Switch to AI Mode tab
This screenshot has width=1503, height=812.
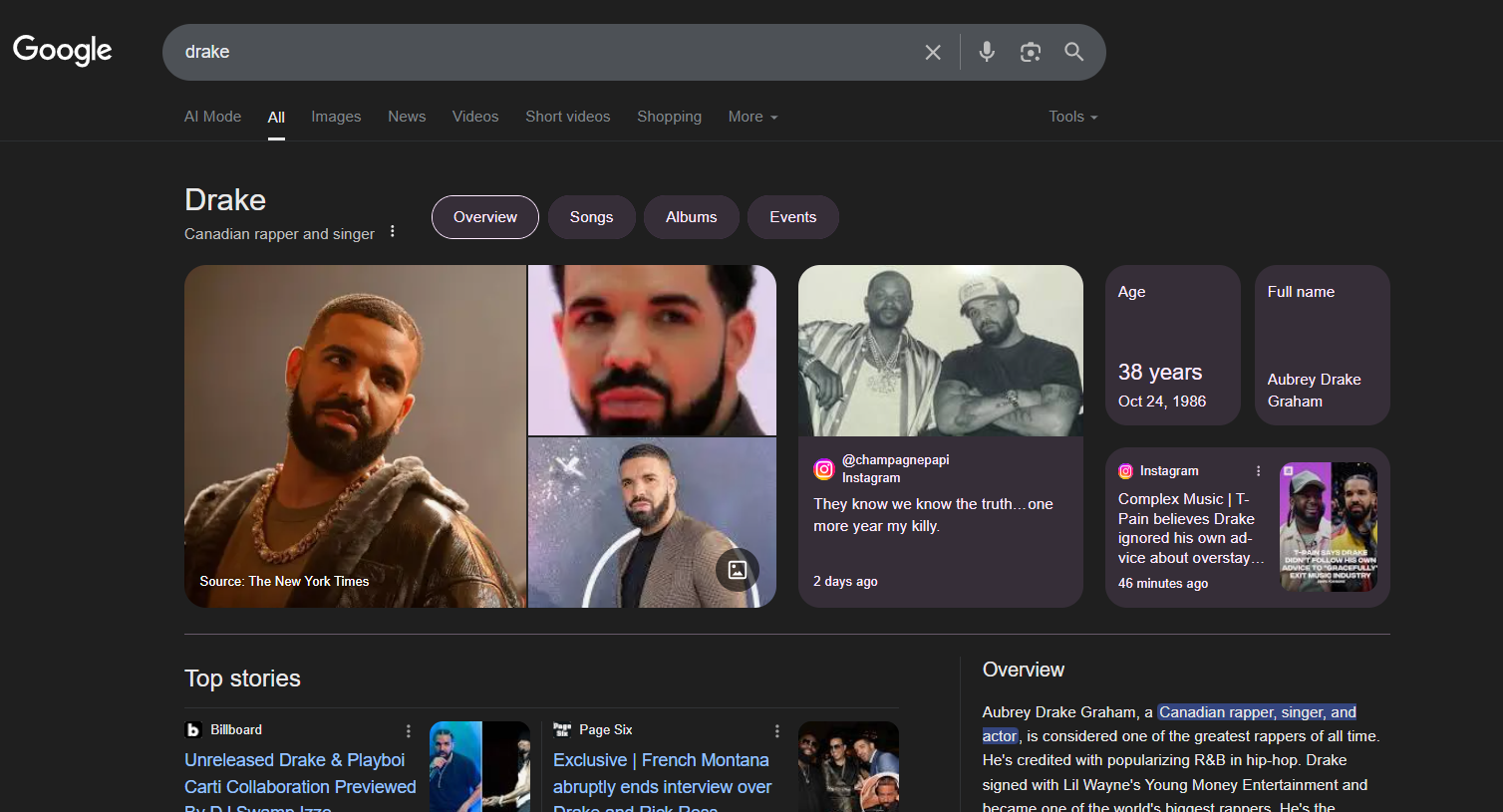(212, 117)
